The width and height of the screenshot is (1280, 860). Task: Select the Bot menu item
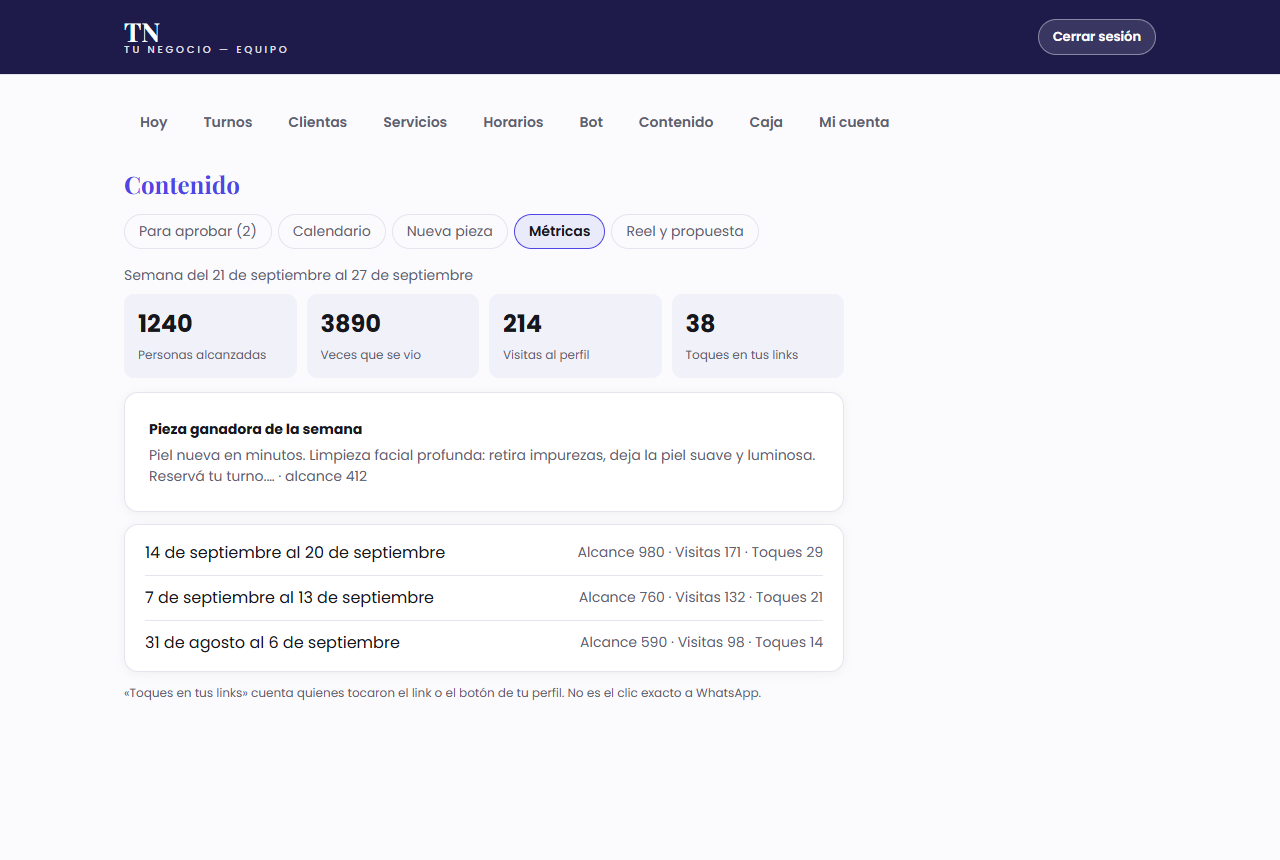coord(591,122)
